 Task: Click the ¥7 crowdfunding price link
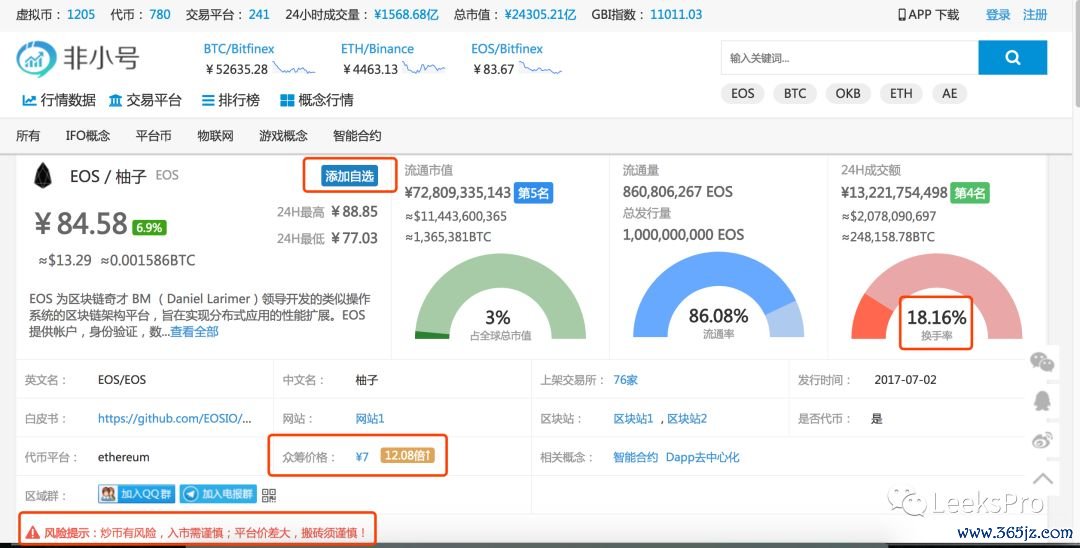362,456
